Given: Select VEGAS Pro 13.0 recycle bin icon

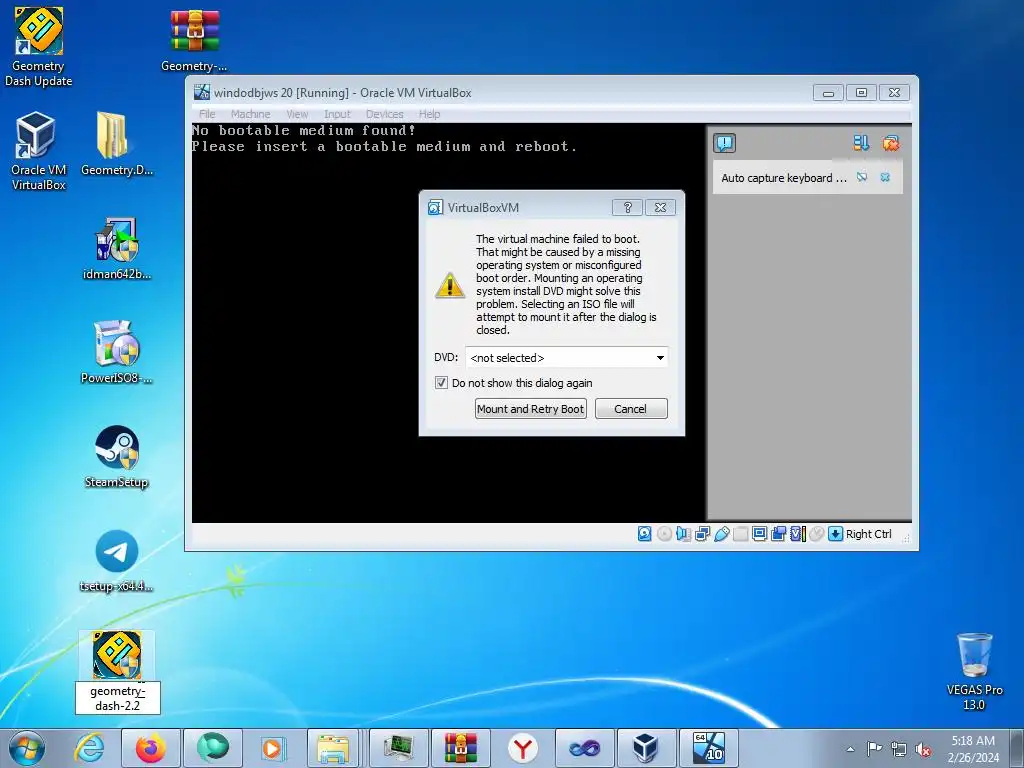Looking at the screenshot, I should tap(974, 672).
